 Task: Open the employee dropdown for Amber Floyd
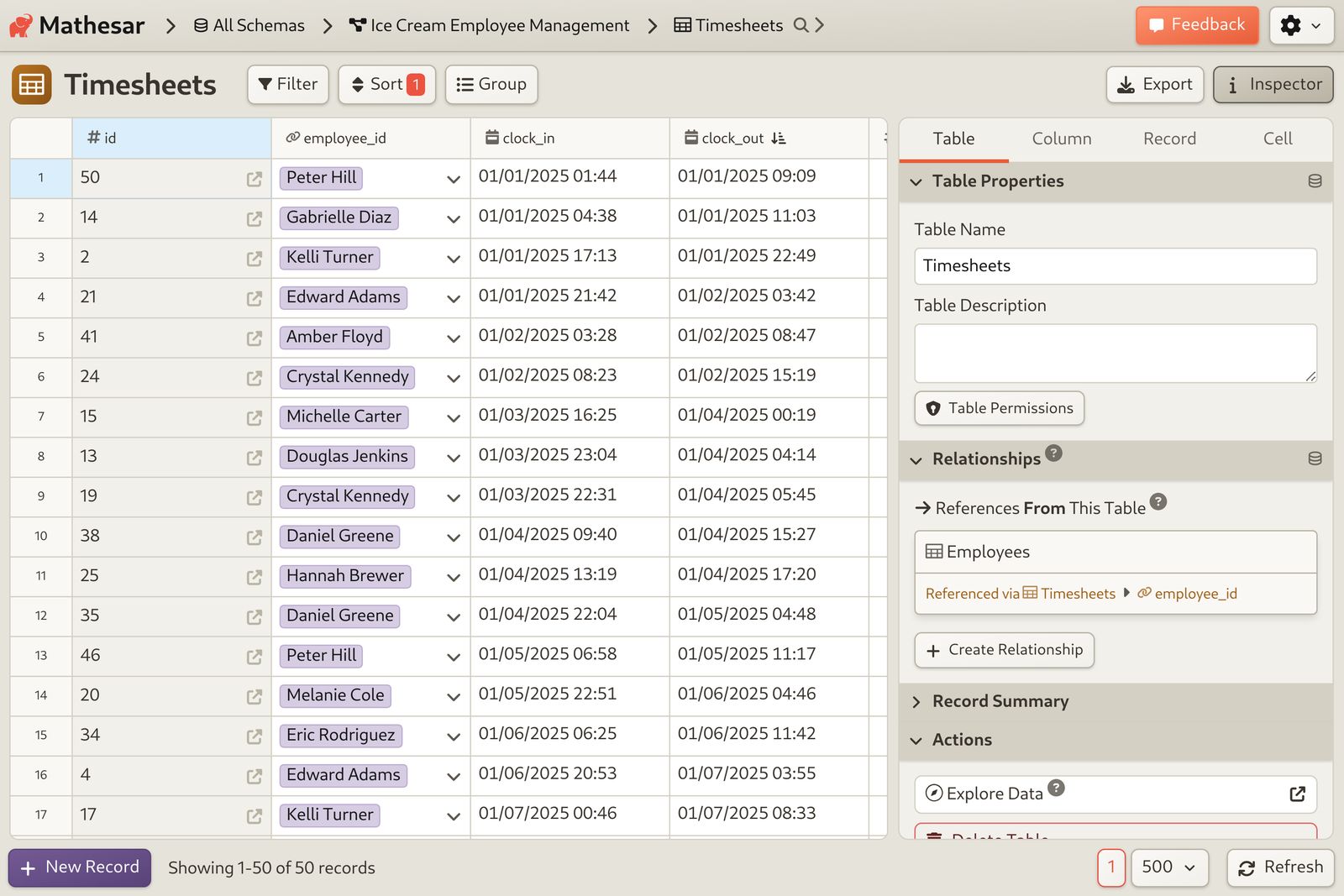click(x=454, y=338)
